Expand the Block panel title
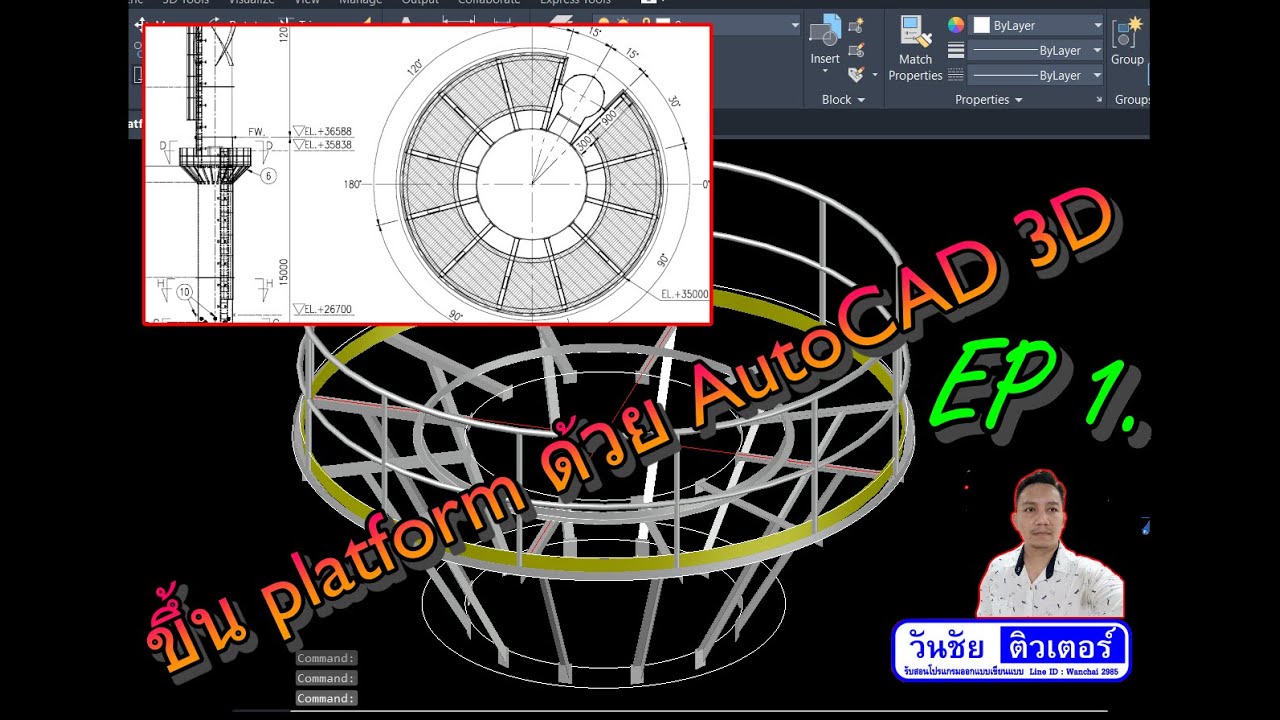The image size is (1280, 720). pyautogui.click(x=843, y=100)
